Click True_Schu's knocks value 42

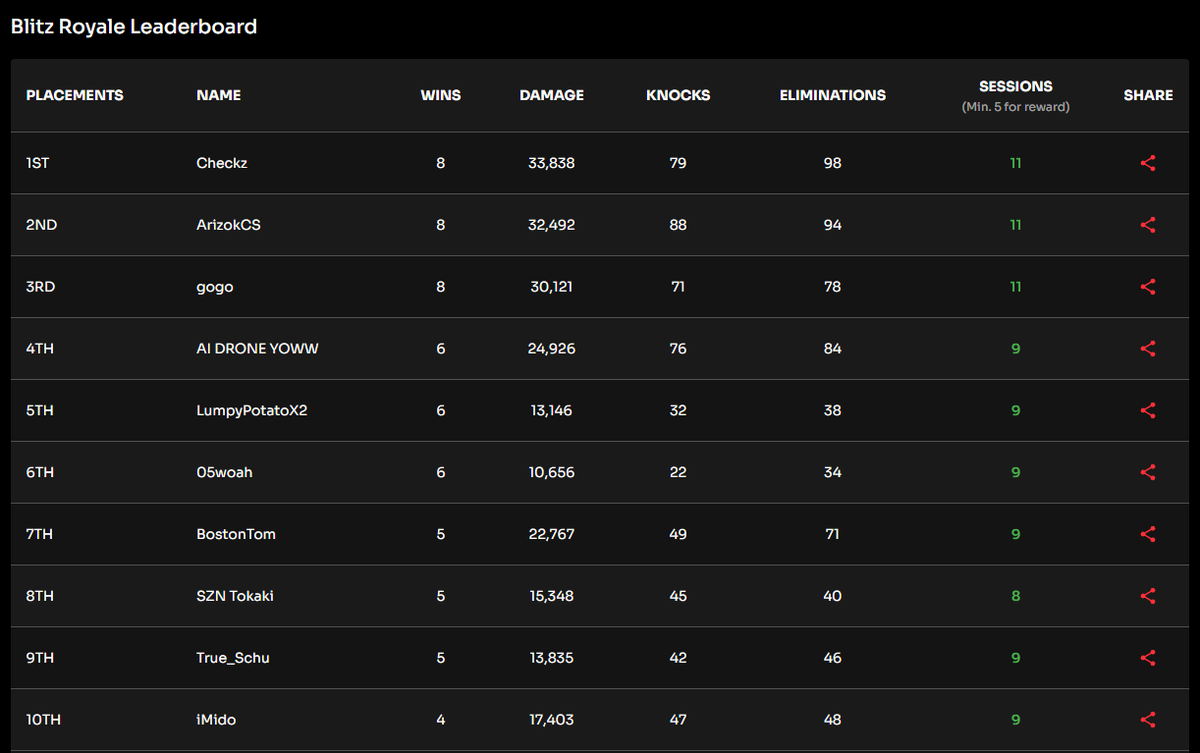678,658
